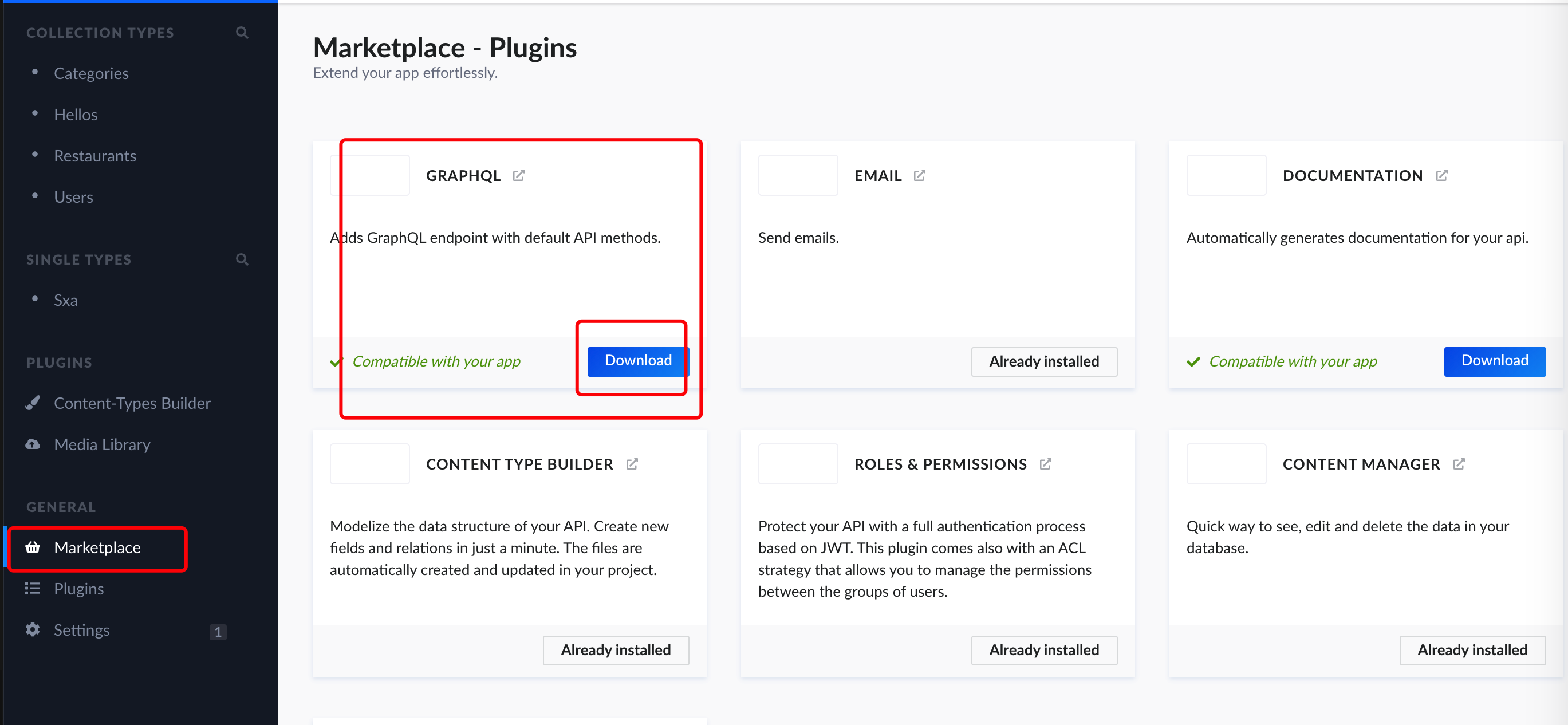The width and height of the screenshot is (1568, 725).
Task: Click Email's Already installed button
Action: click(1043, 361)
